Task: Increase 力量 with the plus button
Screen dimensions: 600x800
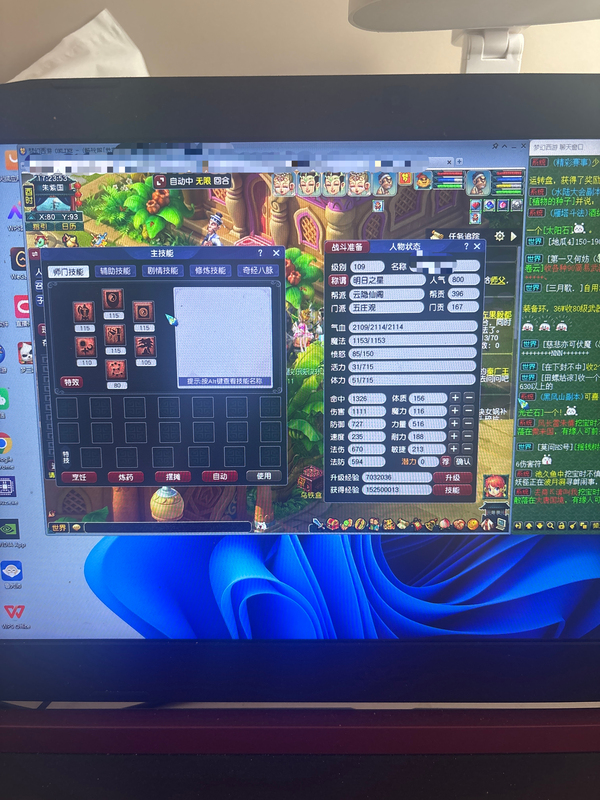Action: [455, 423]
